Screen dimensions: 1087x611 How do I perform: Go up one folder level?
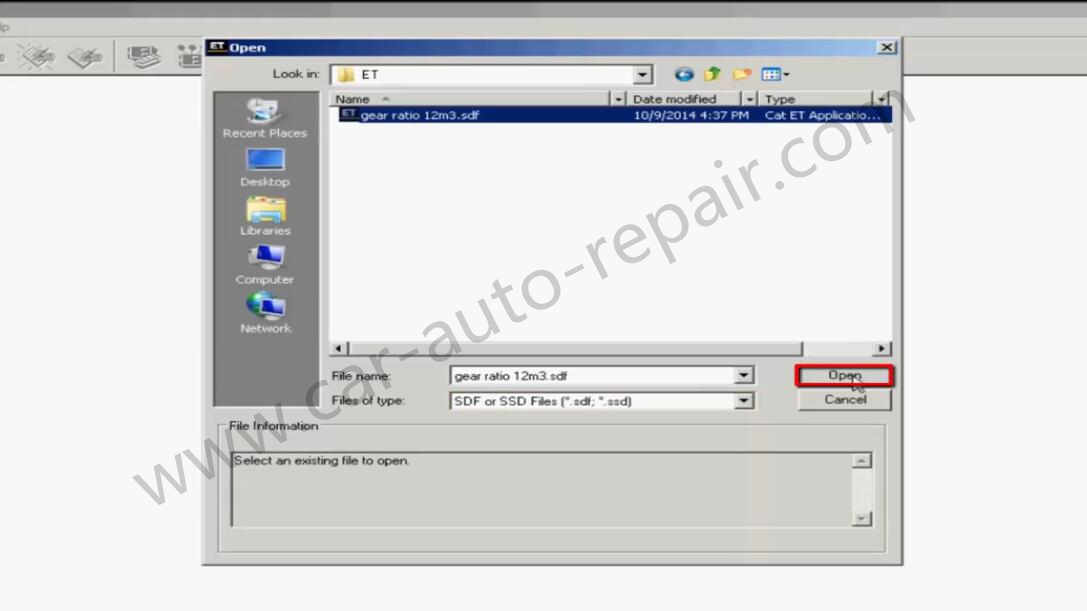coord(712,74)
